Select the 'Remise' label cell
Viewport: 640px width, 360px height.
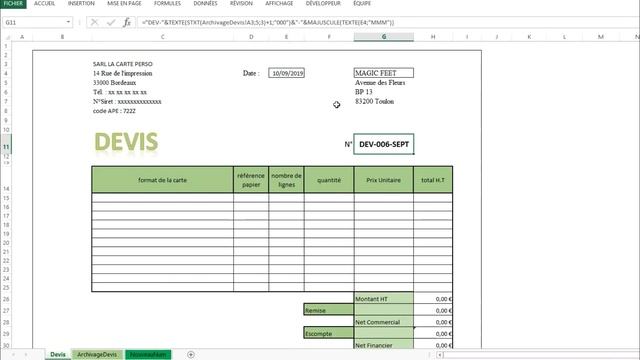point(329,310)
